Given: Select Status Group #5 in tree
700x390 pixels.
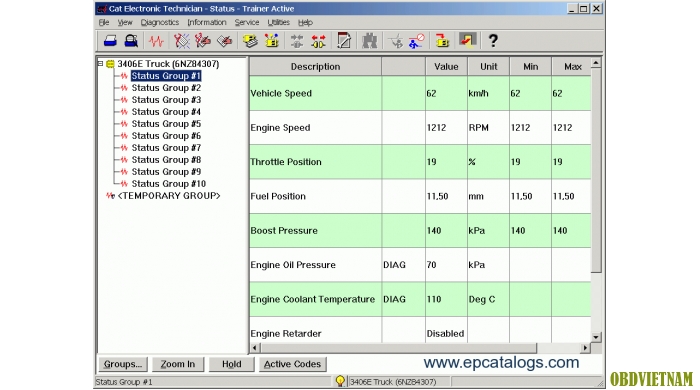Looking at the screenshot, I should pyautogui.click(x=166, y=124).
